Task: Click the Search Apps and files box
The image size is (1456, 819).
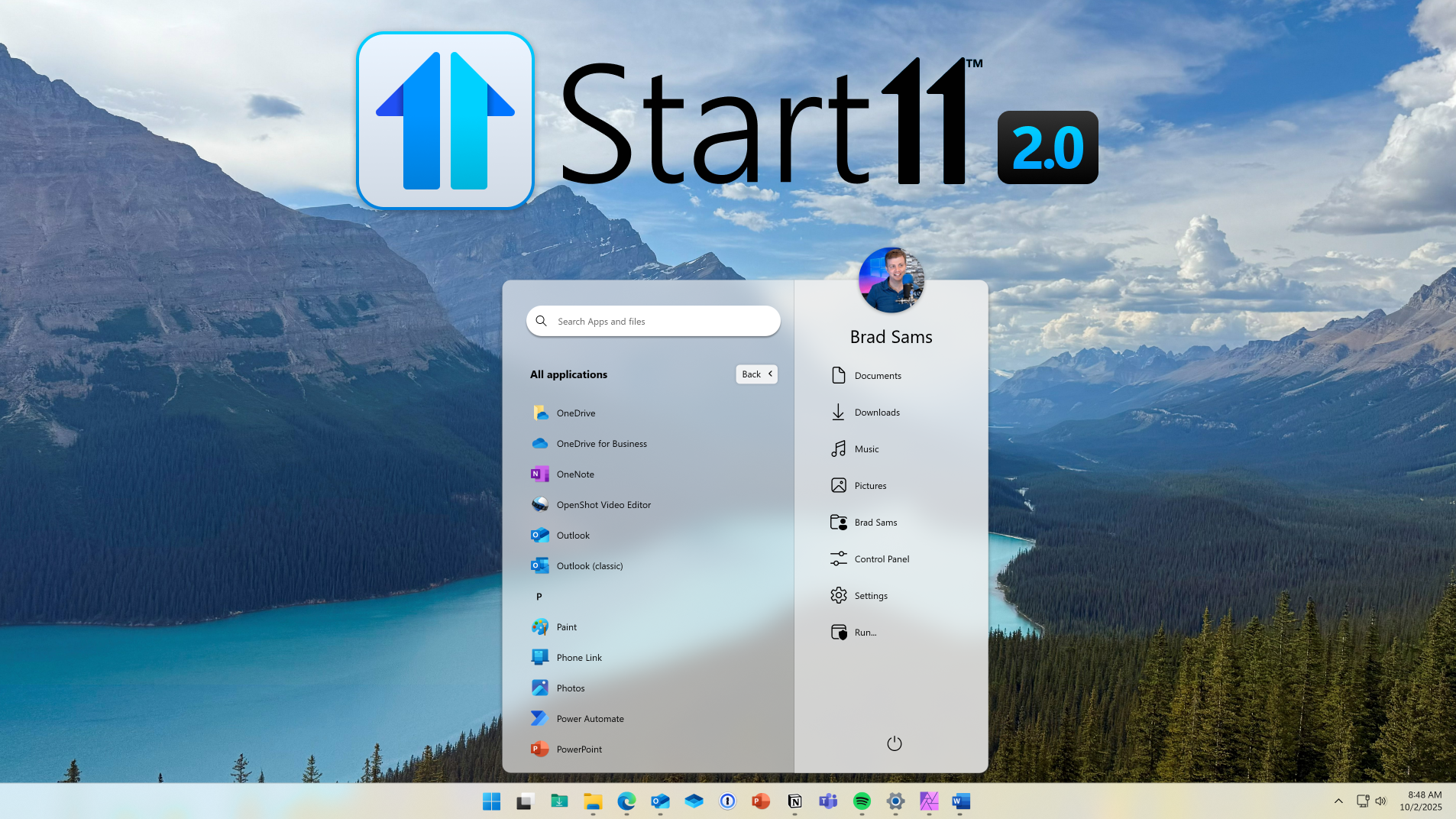Action: (x=653, y=322)
